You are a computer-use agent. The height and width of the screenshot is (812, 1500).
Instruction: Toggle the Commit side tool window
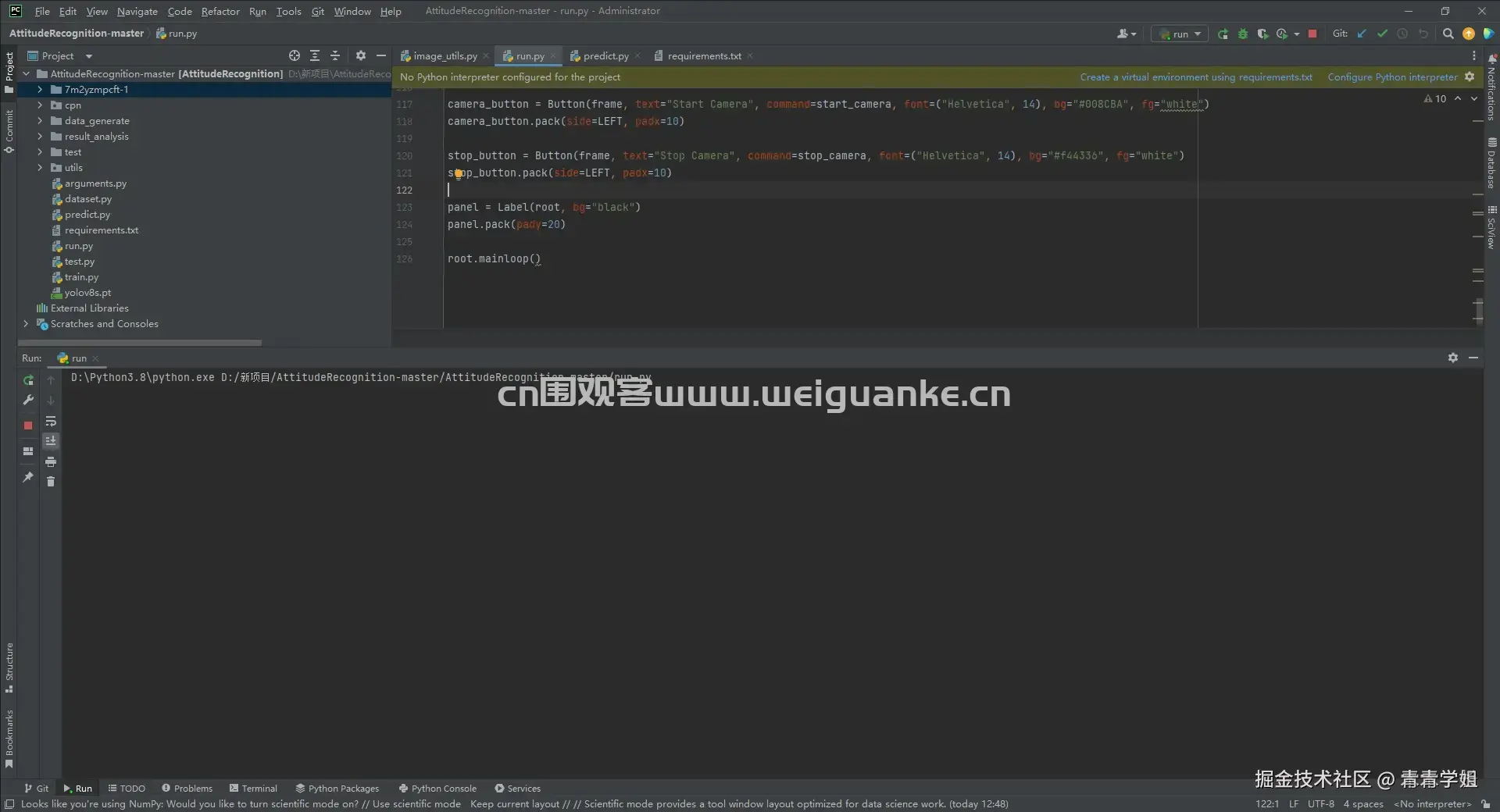(x=9, y=131)
